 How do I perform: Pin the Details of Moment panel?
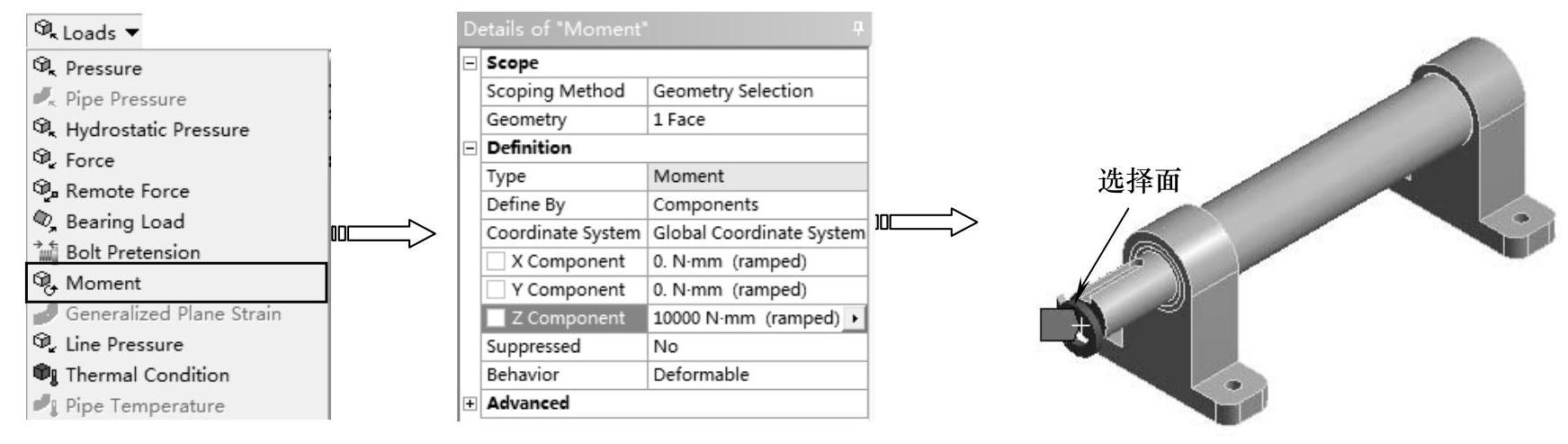point(859,29)
